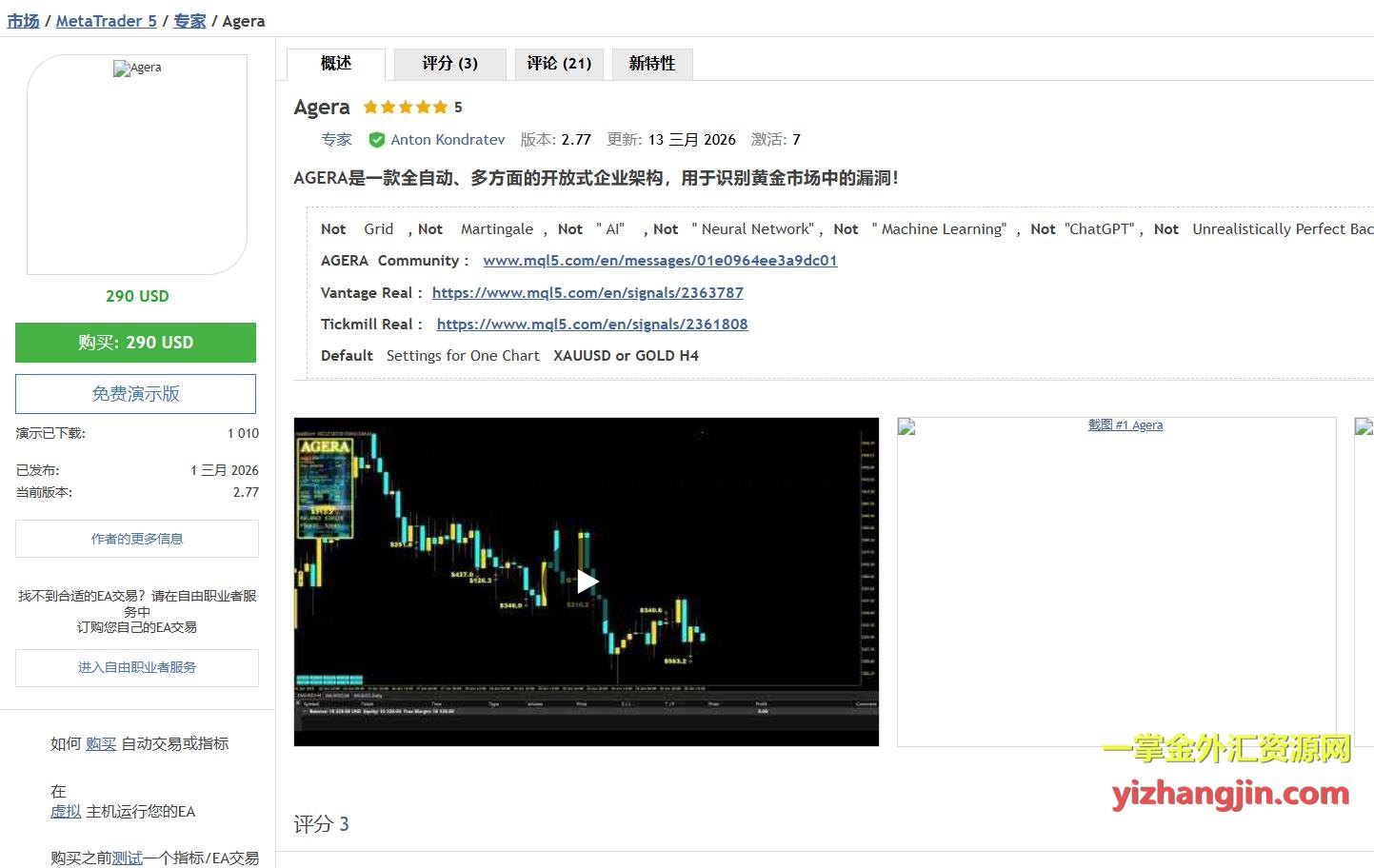This screenshot has height=868, width=1374.
Task: Open the Tickmill Real signal link
Action: pyautogui.click(x=592, y=325)
